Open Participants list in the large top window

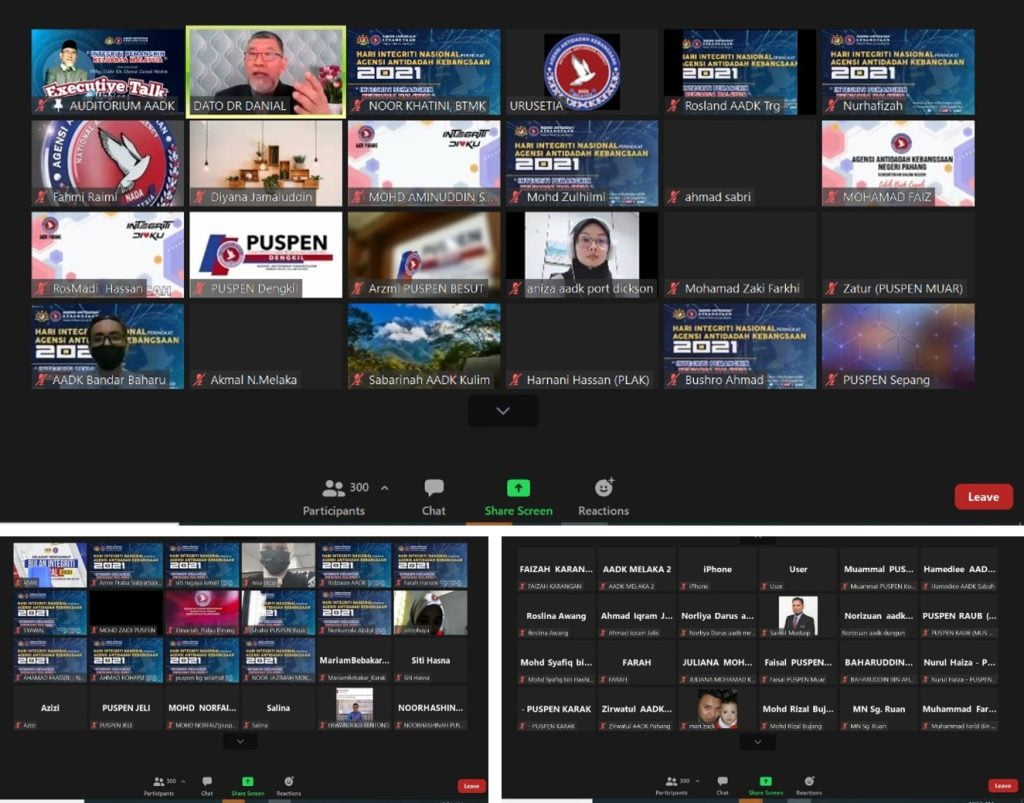(x=334, y=497)
